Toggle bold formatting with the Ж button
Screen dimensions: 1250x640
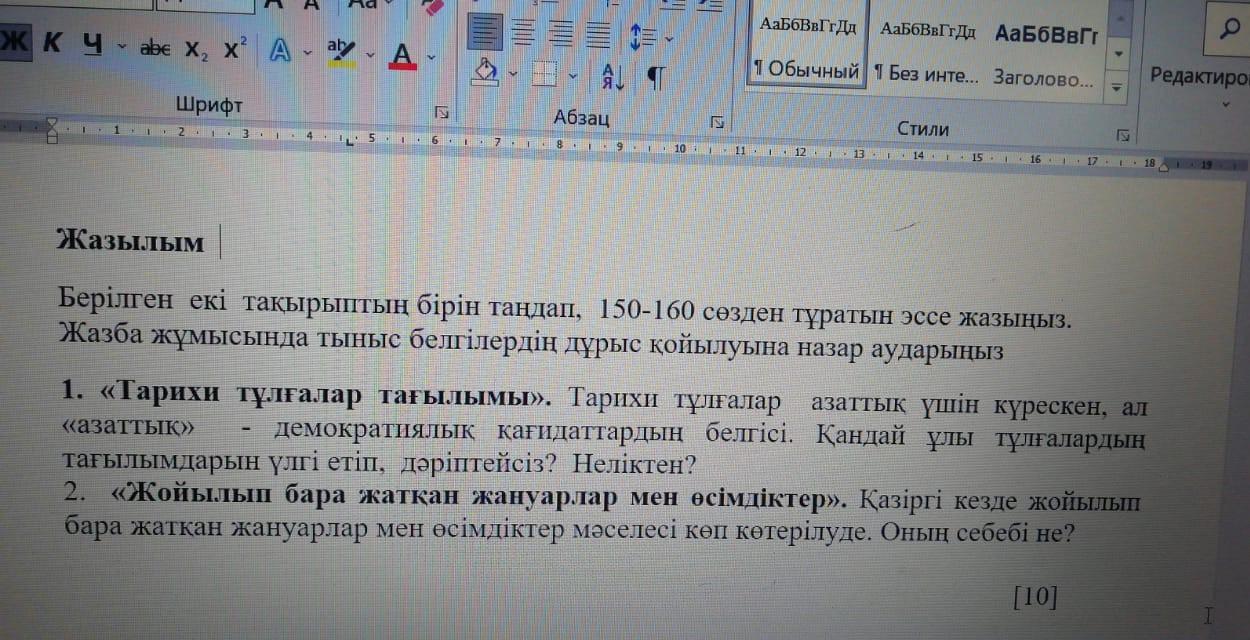[14, 44]
